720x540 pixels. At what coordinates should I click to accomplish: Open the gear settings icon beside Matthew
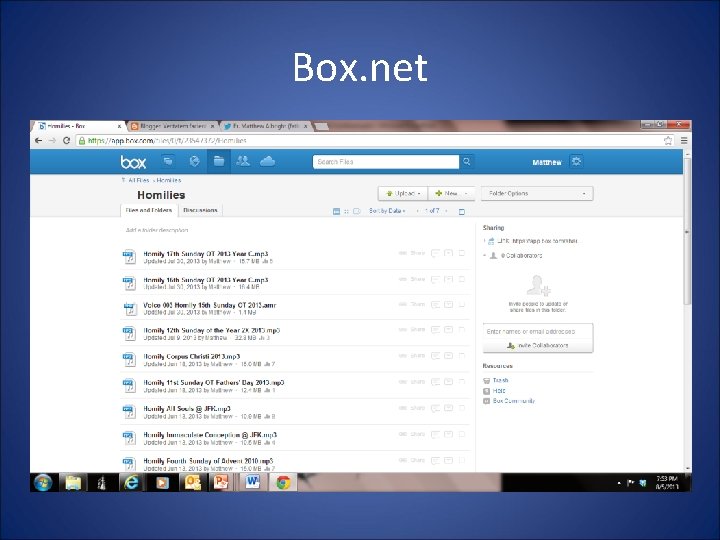576,162
